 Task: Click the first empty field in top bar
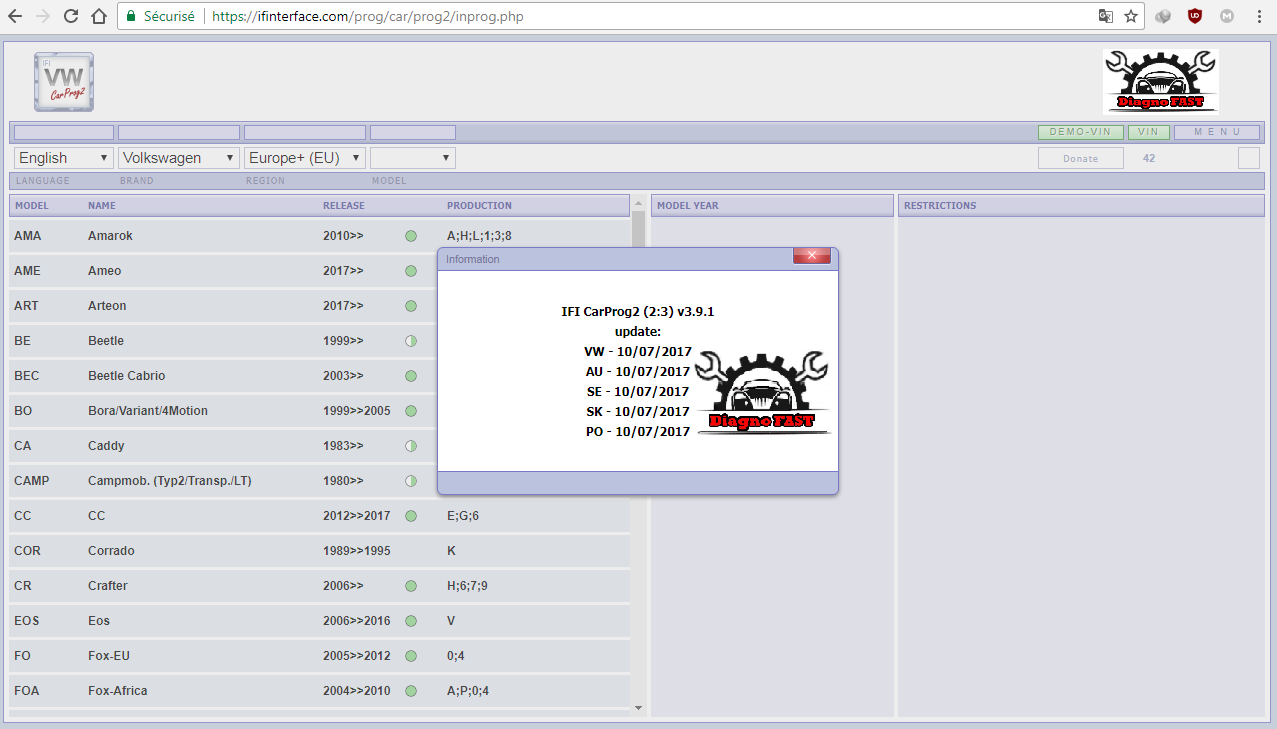coord(64,132)
